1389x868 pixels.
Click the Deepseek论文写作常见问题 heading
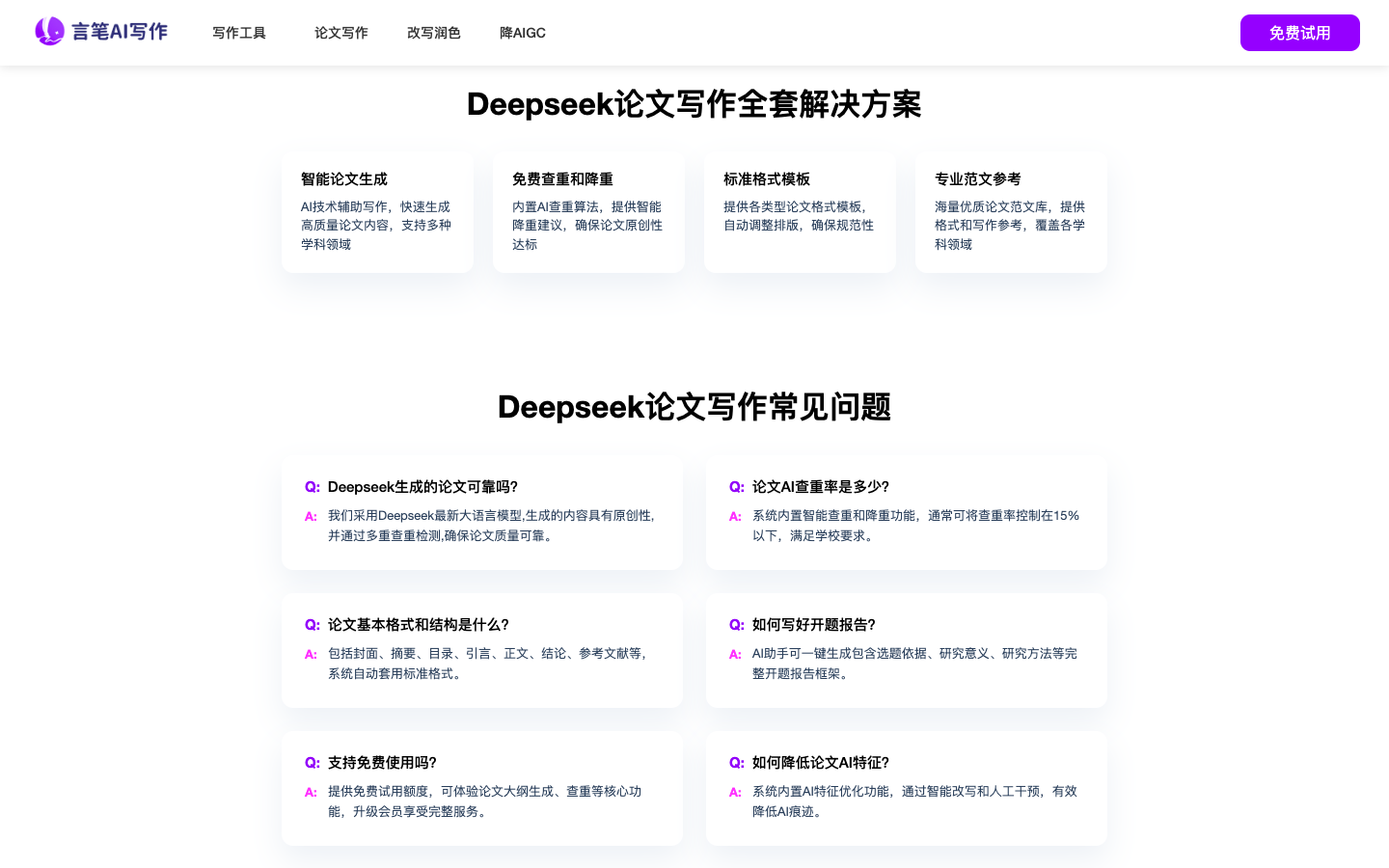[x=694, y=407]
